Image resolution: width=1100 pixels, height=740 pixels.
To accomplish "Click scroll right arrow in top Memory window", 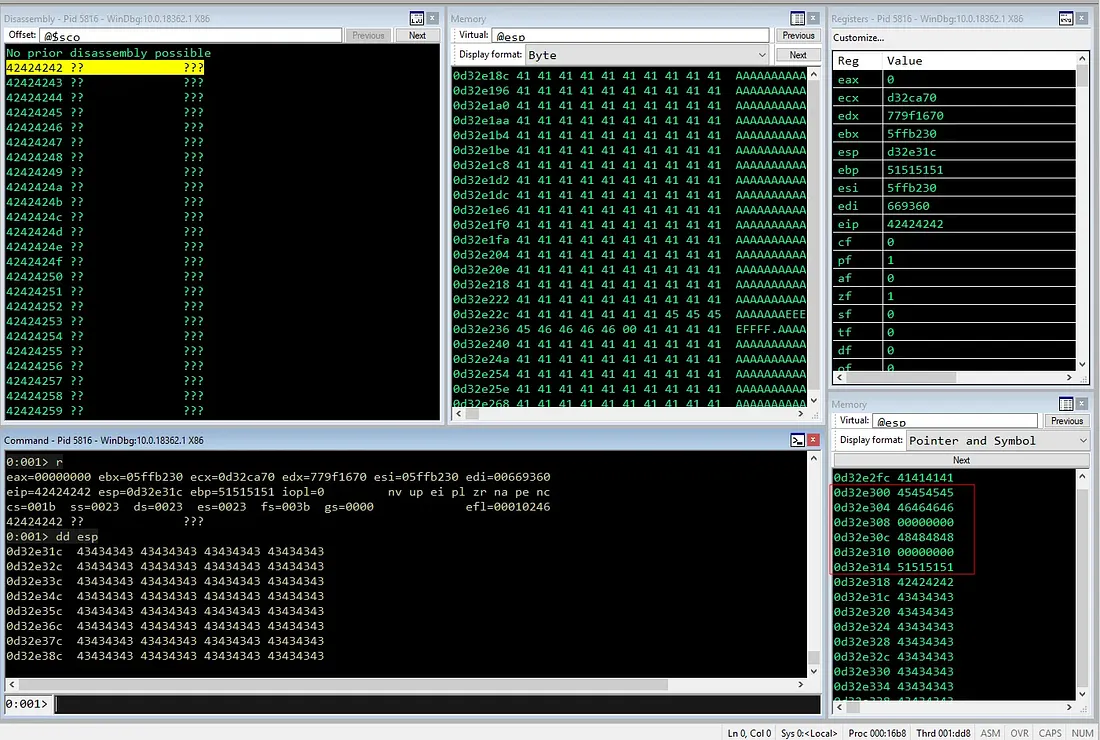I will coord(800,414).
